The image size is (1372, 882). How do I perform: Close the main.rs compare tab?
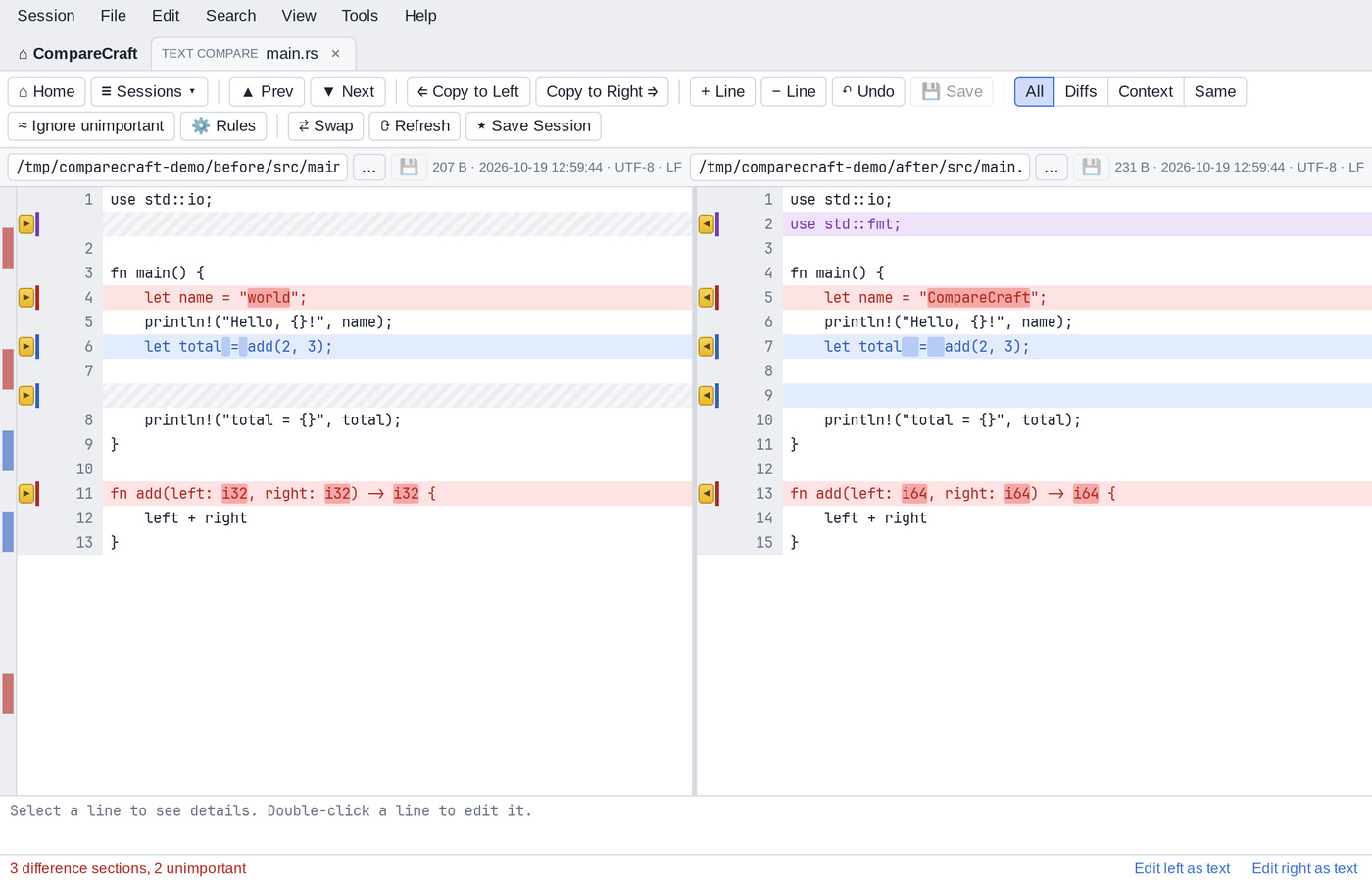[x=335, y=54]
